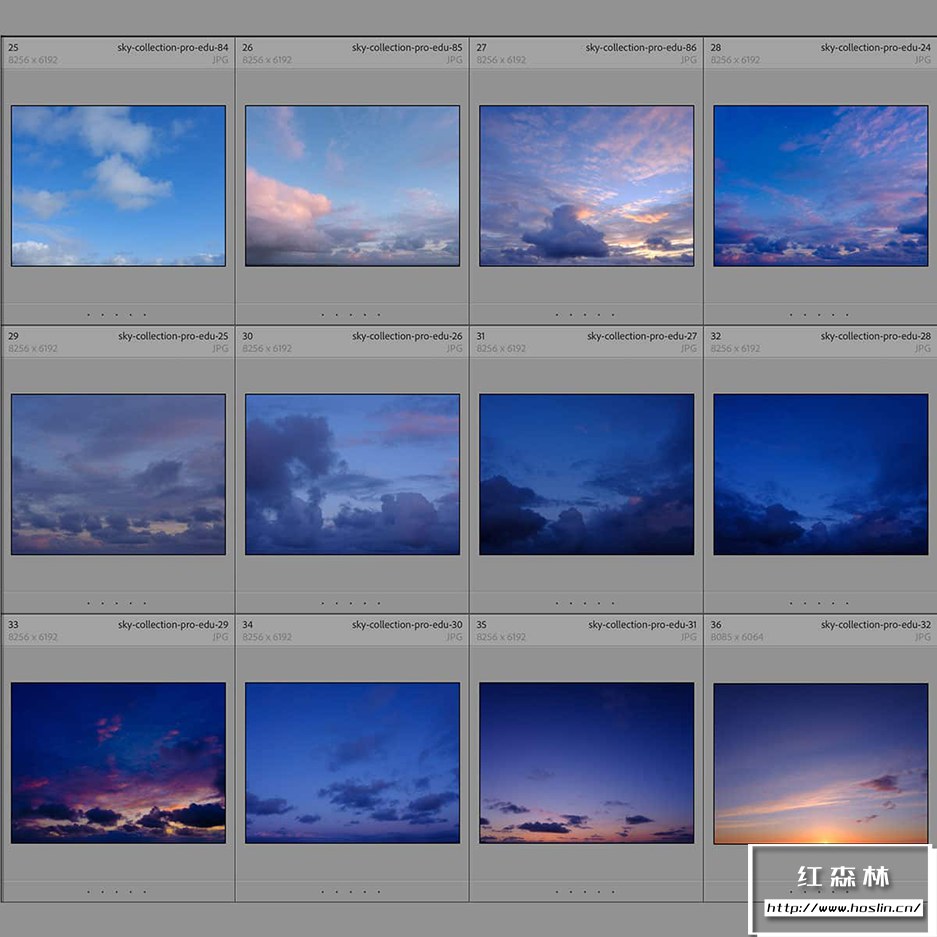937x937 pixels.
Task: Click the rating dots under sky-collection-pro-edu-29
Action: 117,892
